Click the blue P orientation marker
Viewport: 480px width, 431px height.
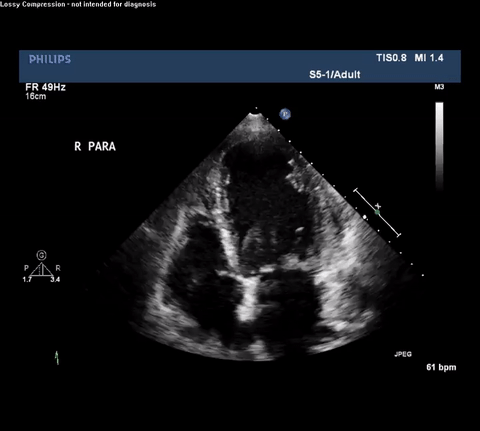[285, 114]
